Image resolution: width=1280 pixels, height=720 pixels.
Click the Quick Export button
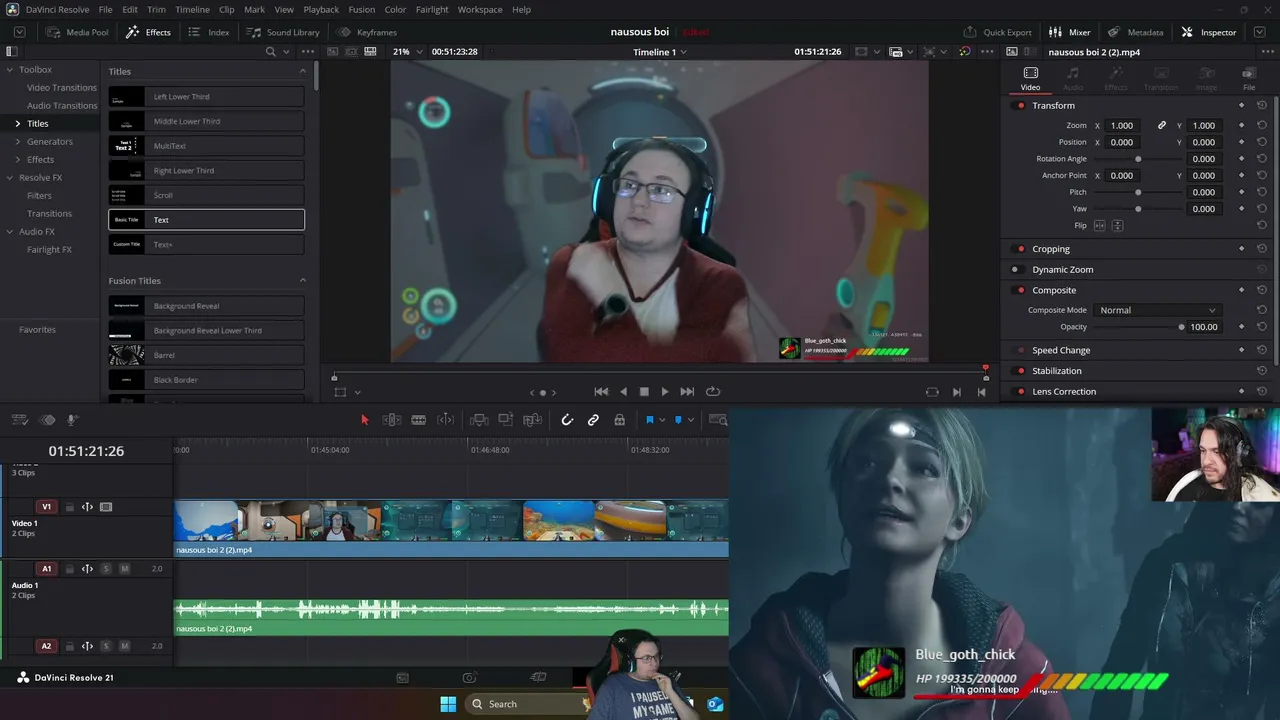tap(997, 32)
